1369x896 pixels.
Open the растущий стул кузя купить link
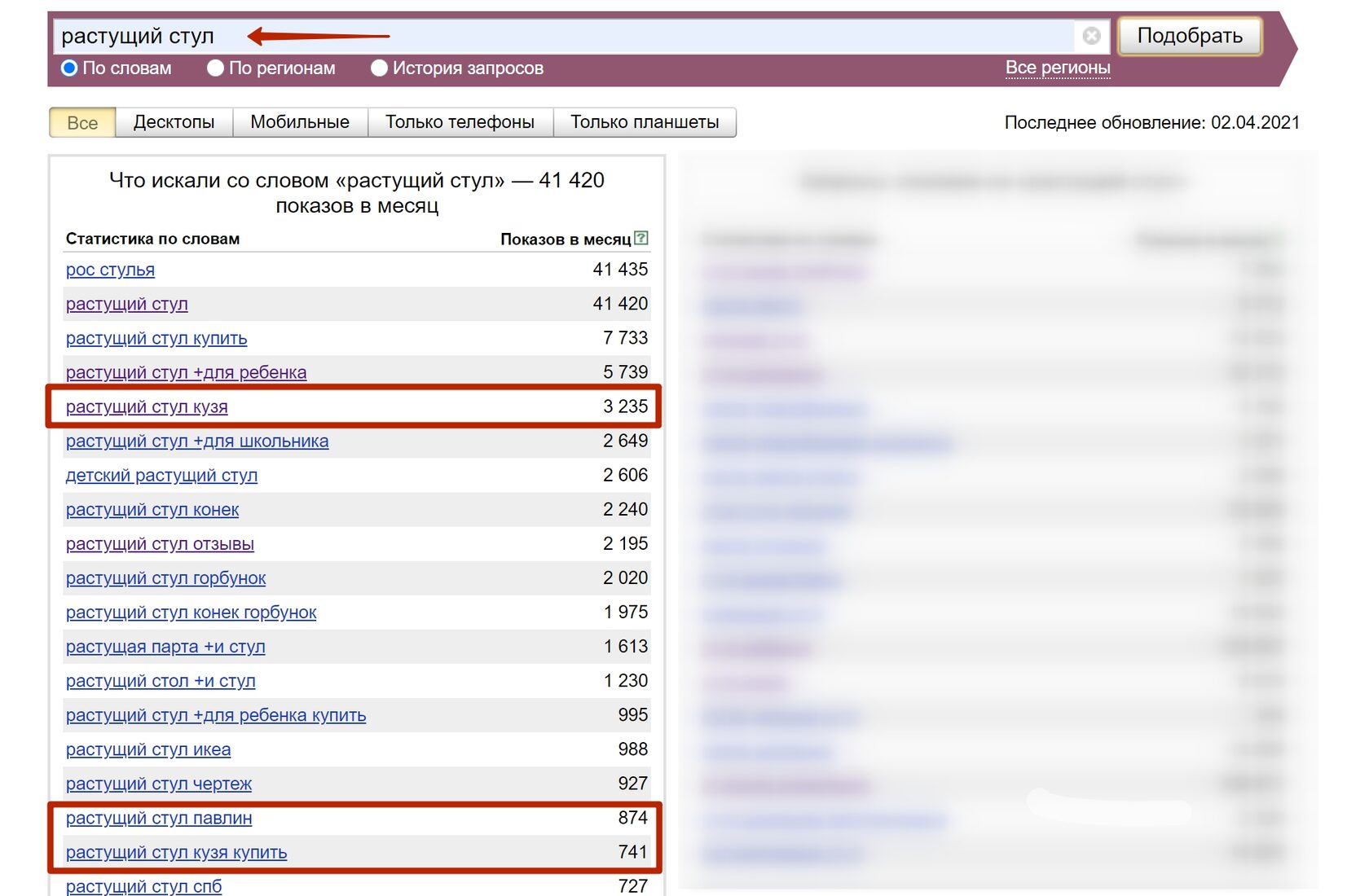pyautogui.click(x=176, y=852)
